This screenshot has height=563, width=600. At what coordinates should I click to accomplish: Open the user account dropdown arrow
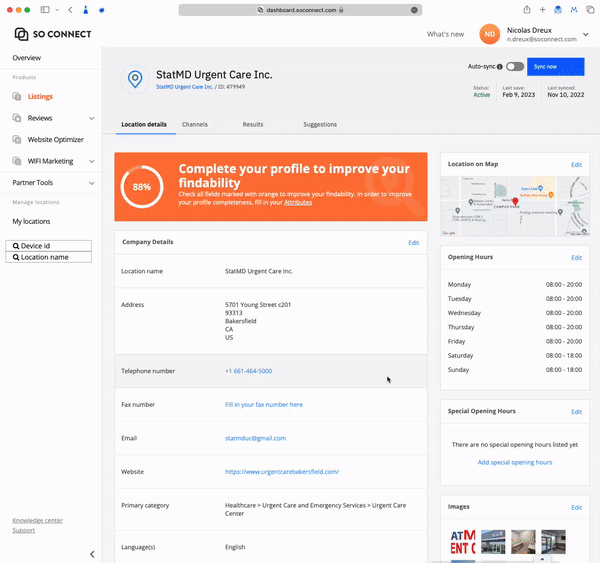click(x=586, y=34)
